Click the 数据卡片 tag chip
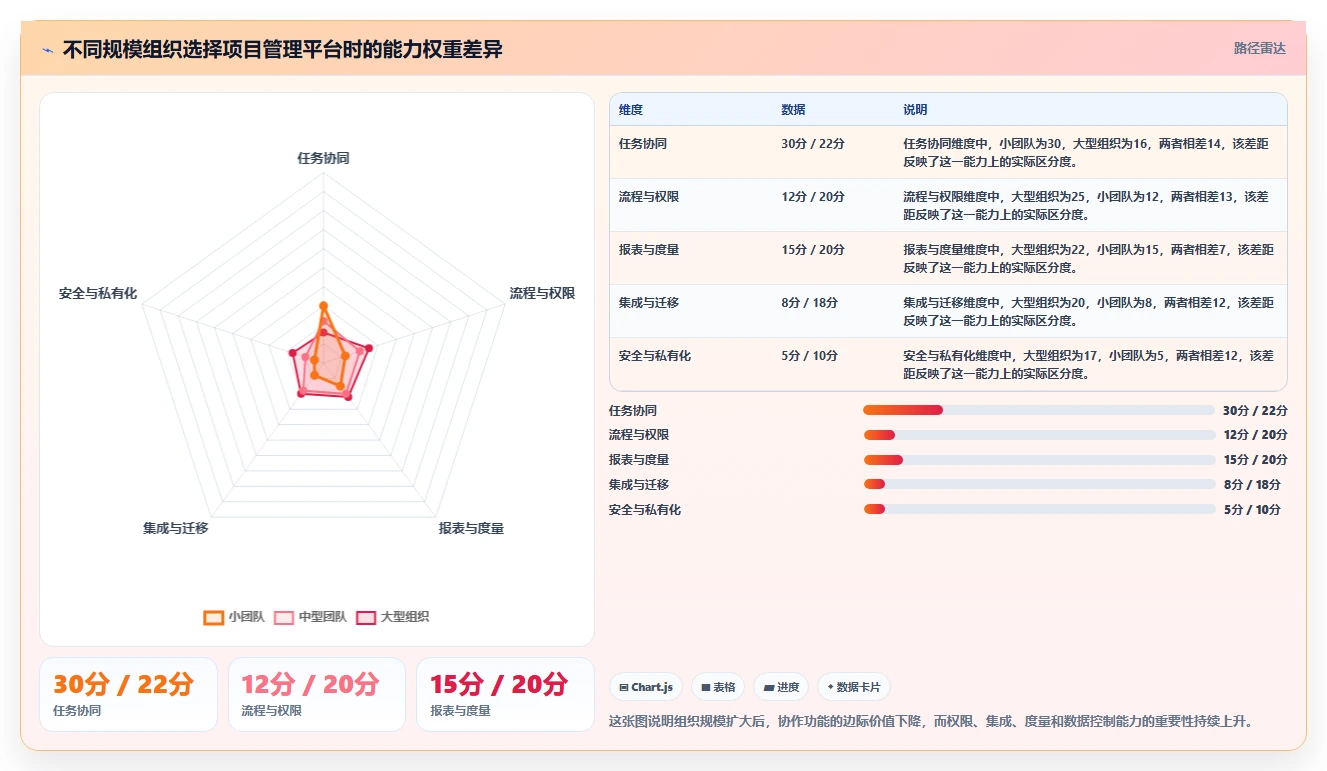This screenshot has width=1327, height=771. pos(854,687)
